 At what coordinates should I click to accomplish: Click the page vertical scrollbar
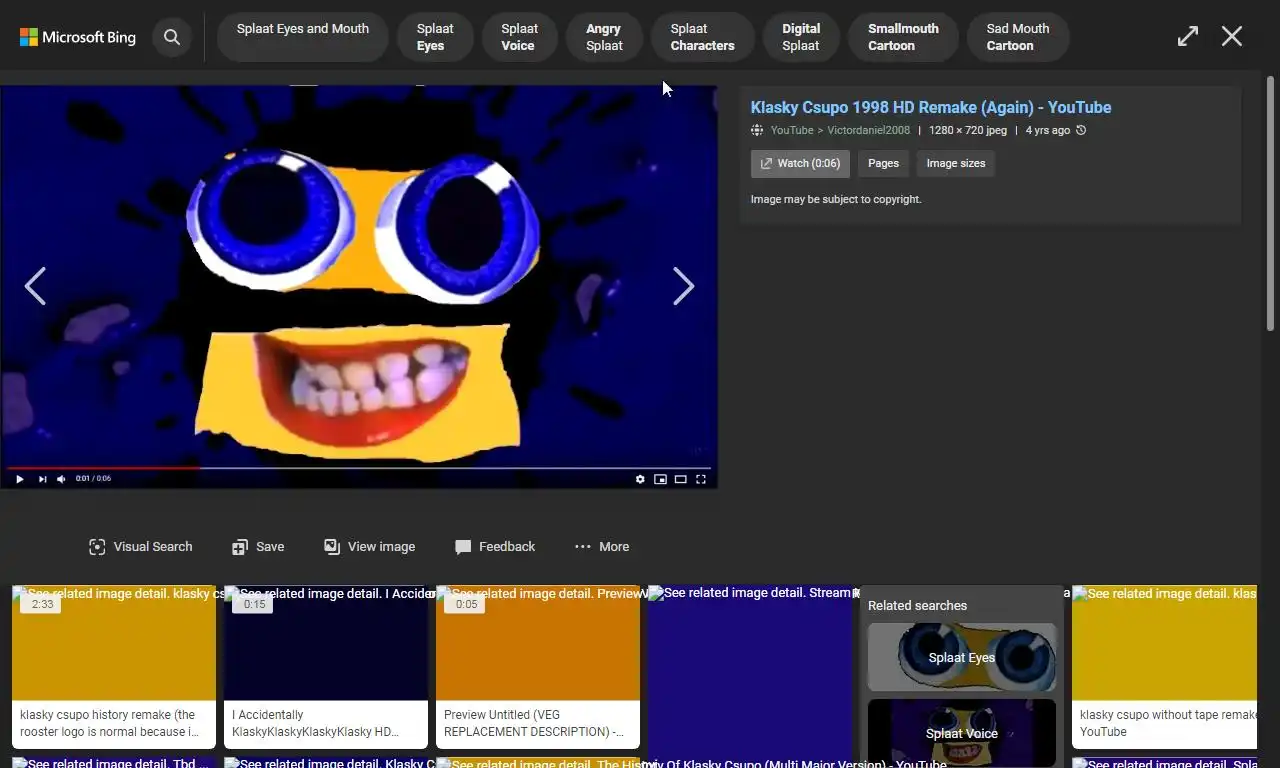[x=1271, y=204]
